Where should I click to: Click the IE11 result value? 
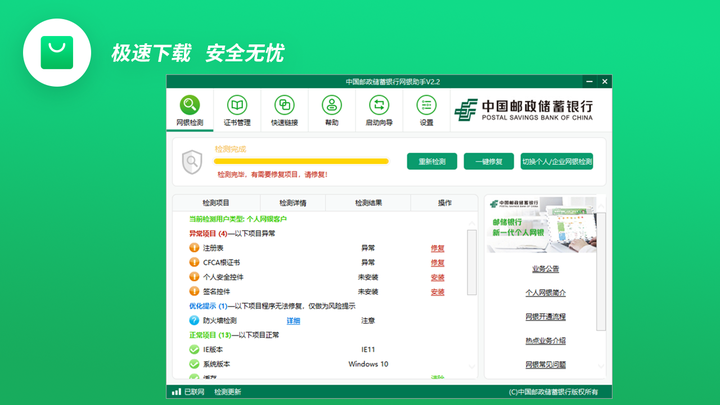pos(368,349)
